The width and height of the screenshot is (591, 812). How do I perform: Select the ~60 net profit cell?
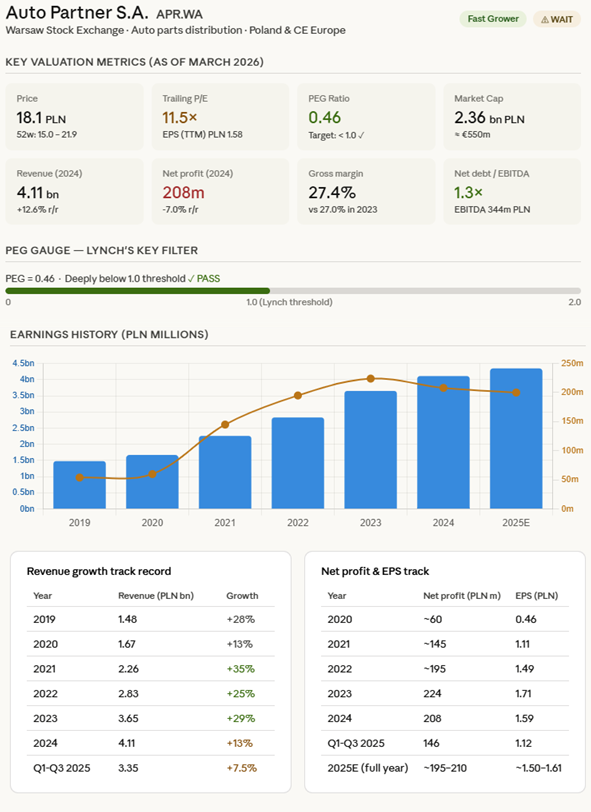point(433,619)
